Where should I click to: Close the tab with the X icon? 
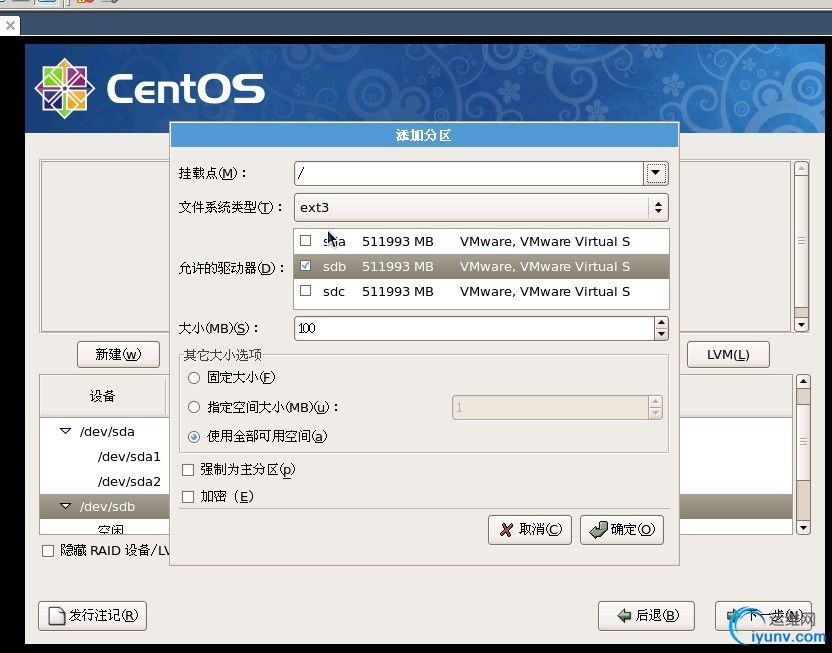click(x=10, y=25)
